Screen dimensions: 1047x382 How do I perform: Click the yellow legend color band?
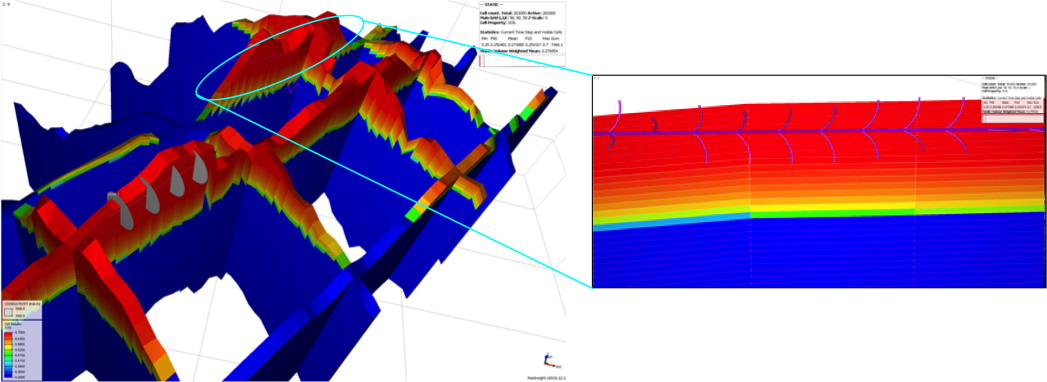click(x=8, y=347)
